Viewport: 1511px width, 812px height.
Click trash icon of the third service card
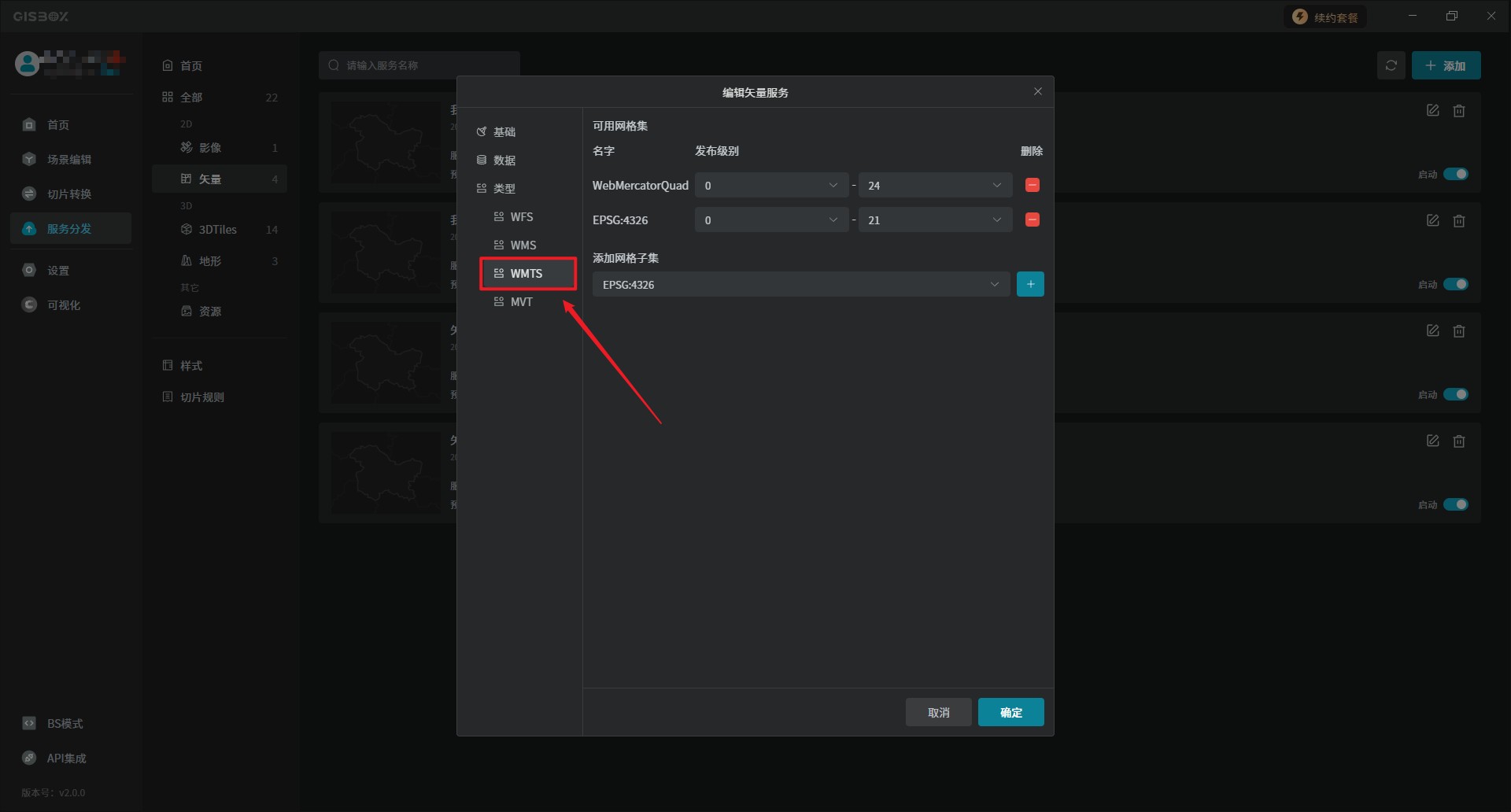click(x=1459, y=331)
